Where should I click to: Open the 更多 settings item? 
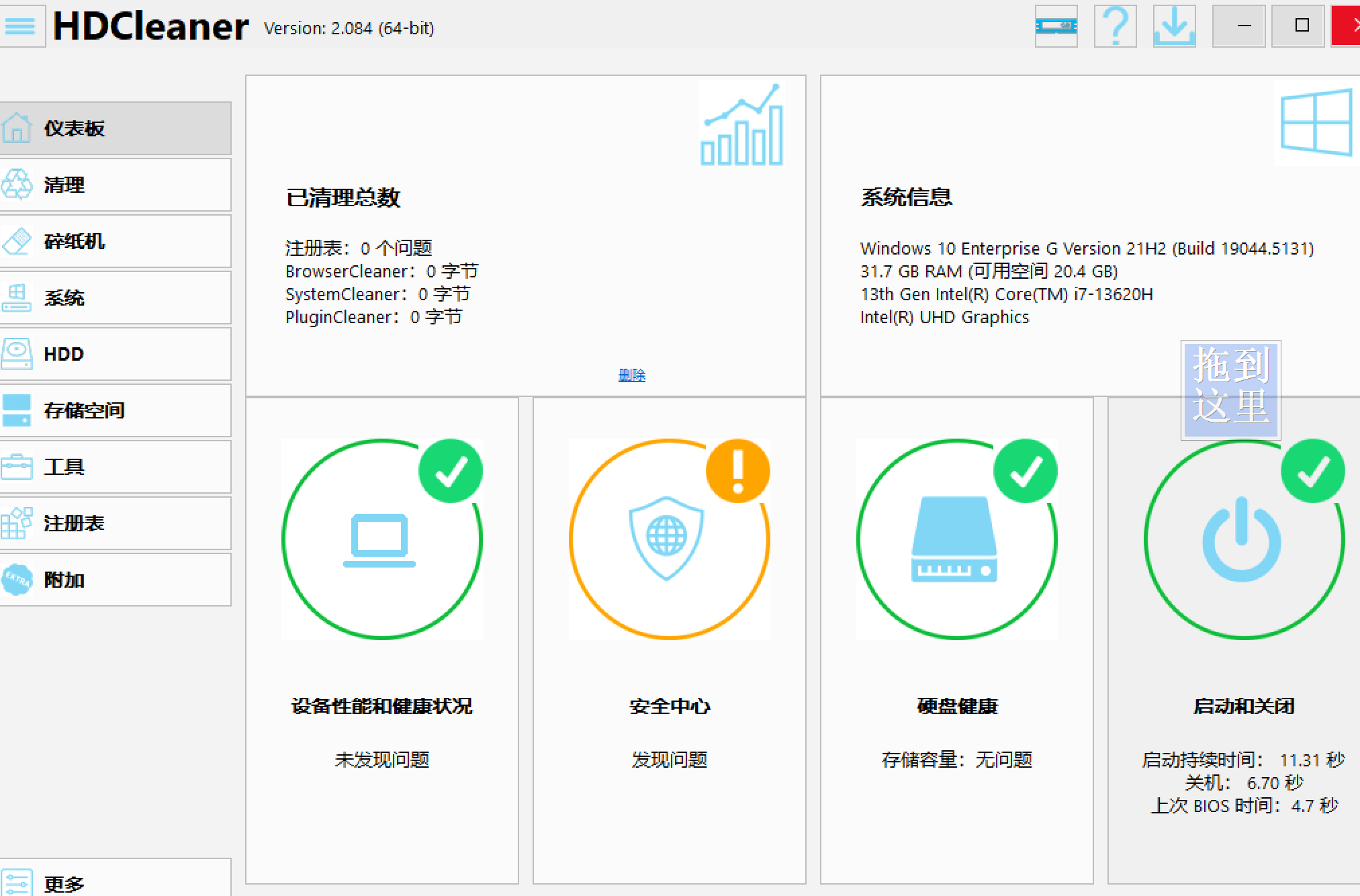click(116, 879)
